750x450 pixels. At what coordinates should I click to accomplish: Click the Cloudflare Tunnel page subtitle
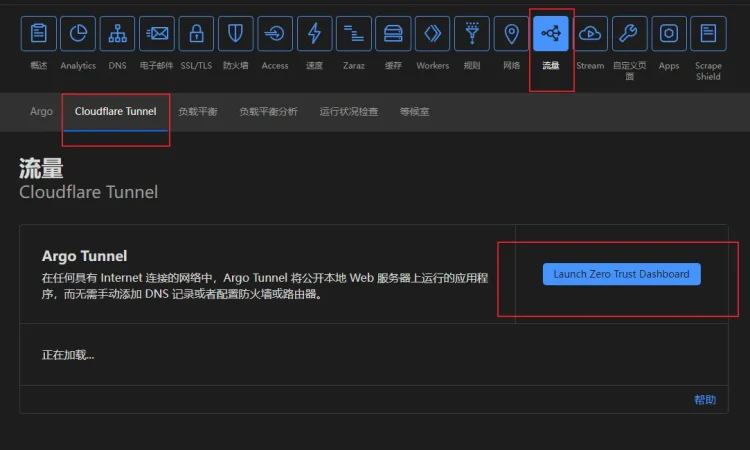pos(88,192)
